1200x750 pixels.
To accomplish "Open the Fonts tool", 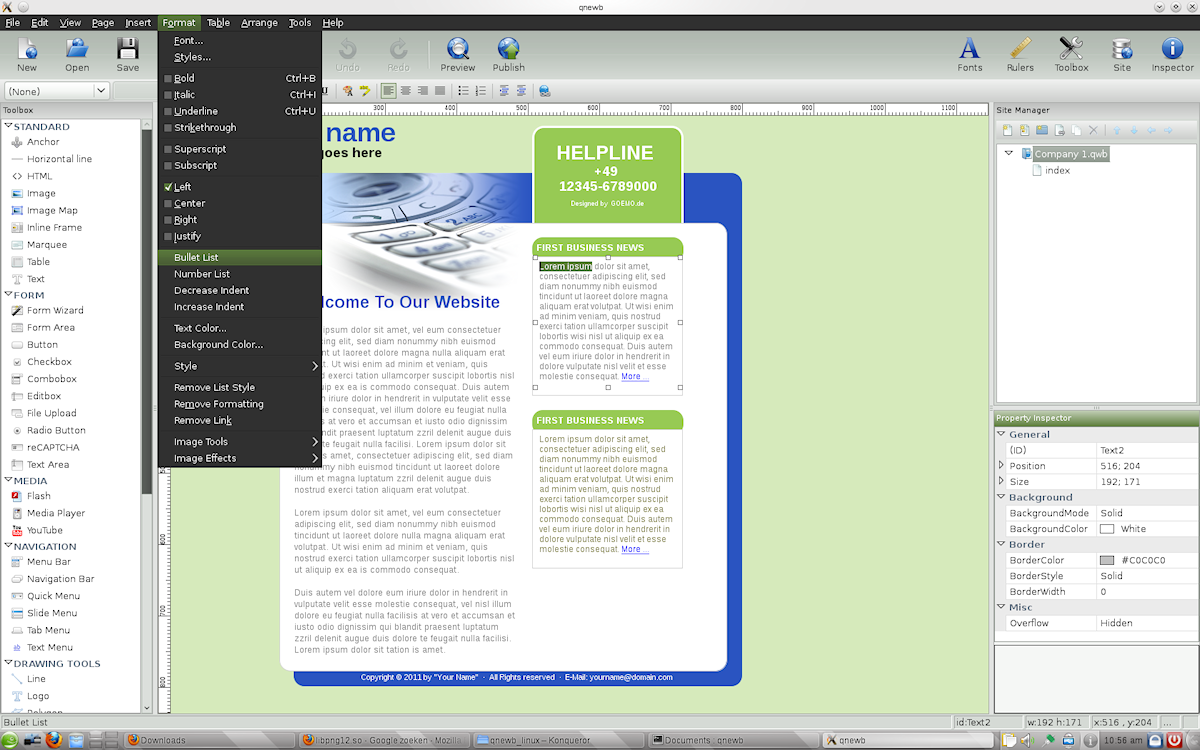I will coord(969,54).
